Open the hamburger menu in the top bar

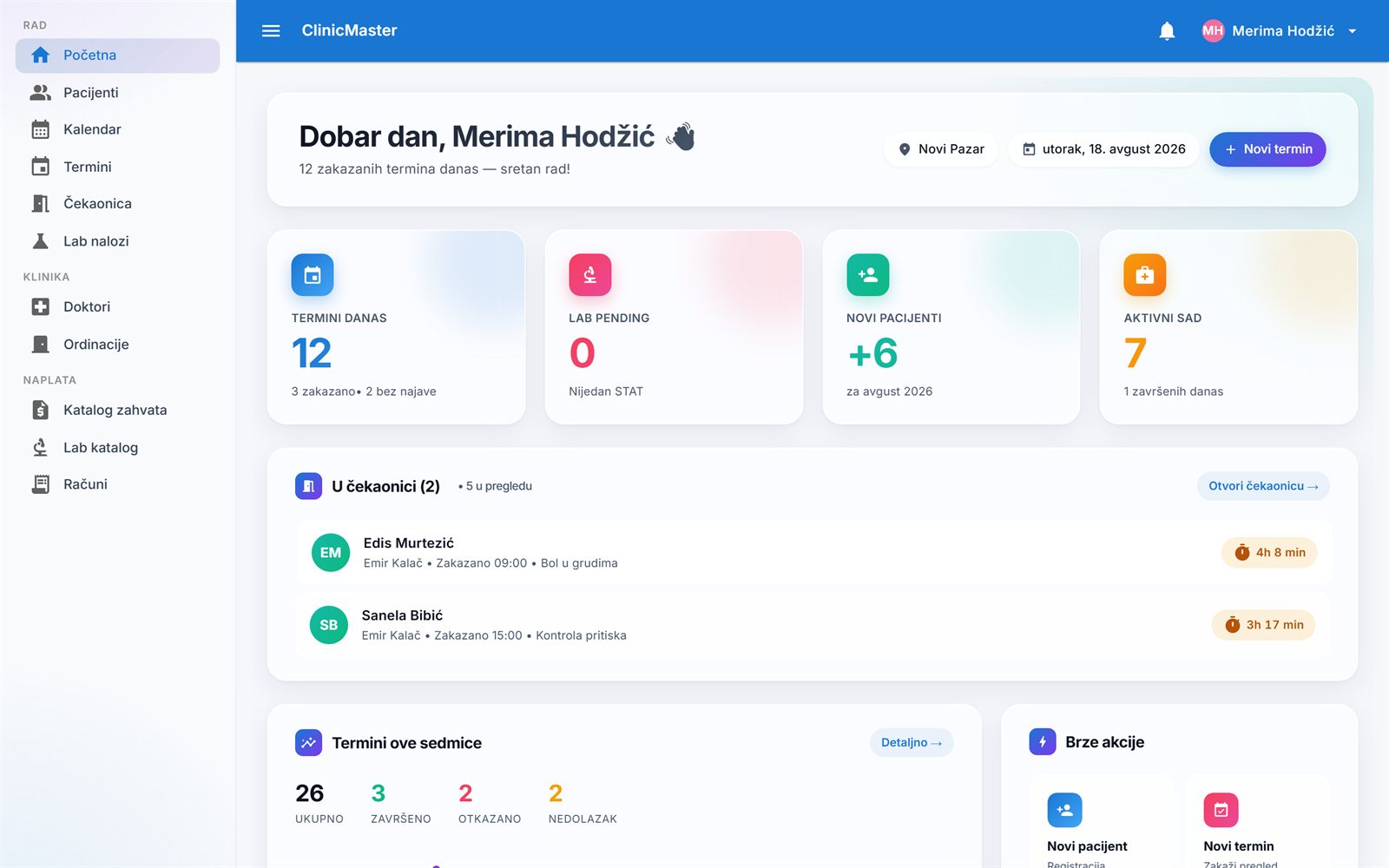(x=271, y=30)
